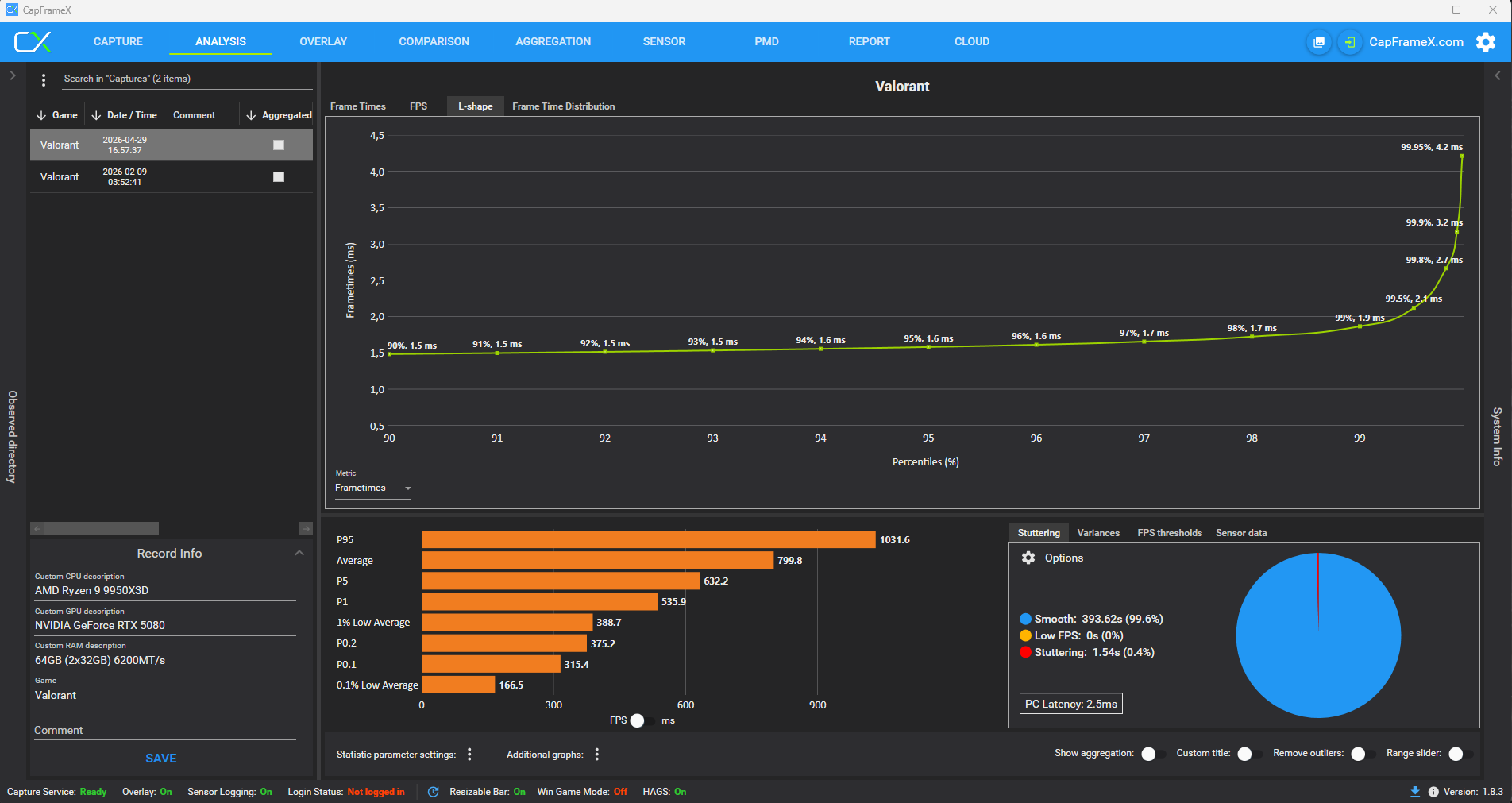Sort captures by Aggregated column arrow
This screenshot has height=803, width=1512.
[x=251, y=115]
